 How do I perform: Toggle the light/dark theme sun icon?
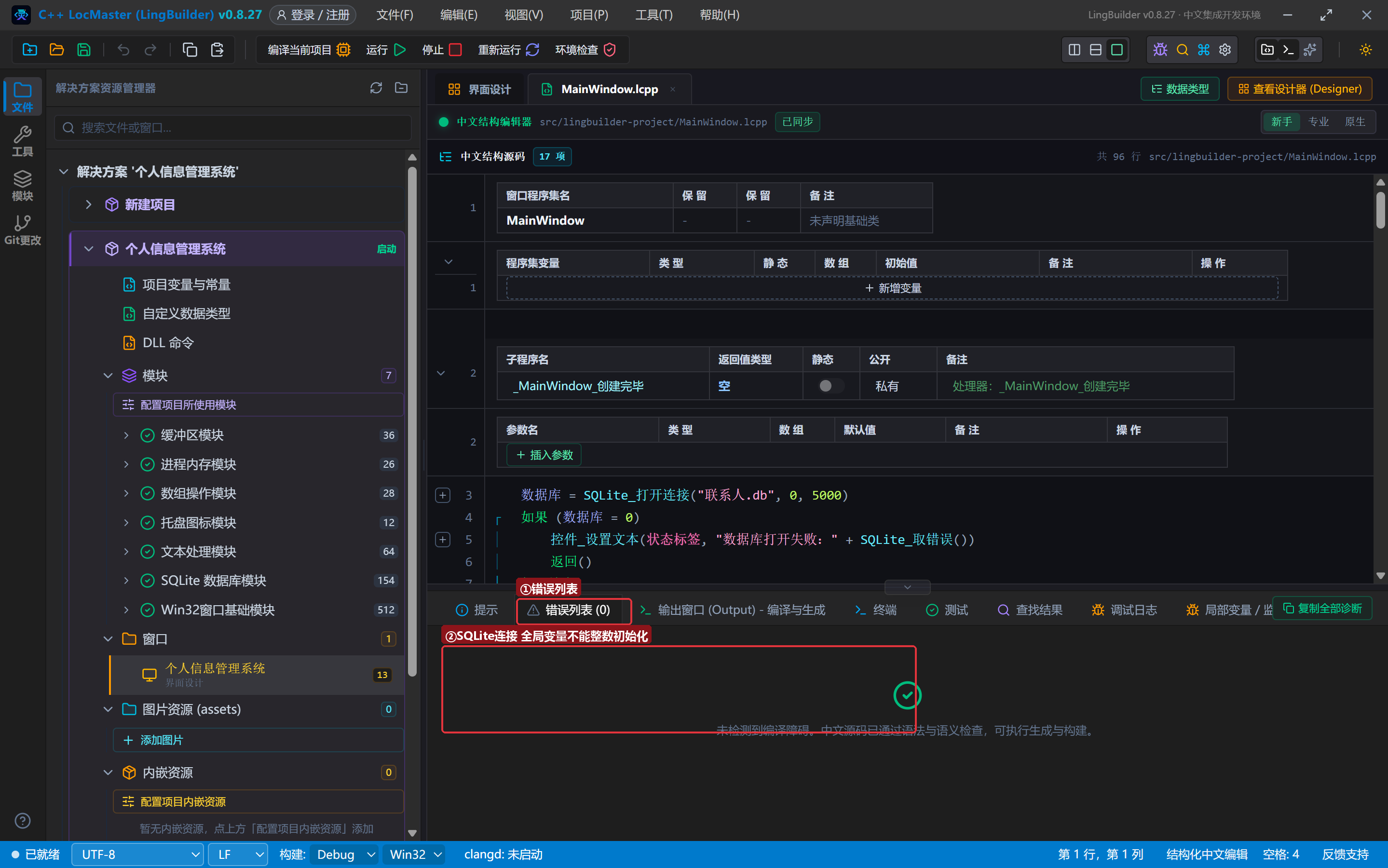click(x=1366, y=50)
